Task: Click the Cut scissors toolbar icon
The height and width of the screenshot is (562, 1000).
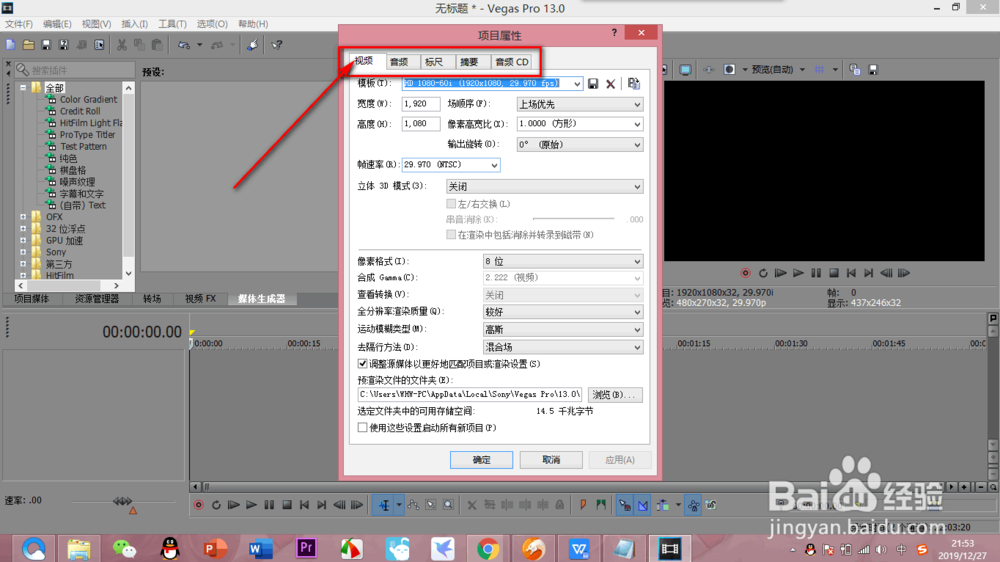Action: (121, 45)
